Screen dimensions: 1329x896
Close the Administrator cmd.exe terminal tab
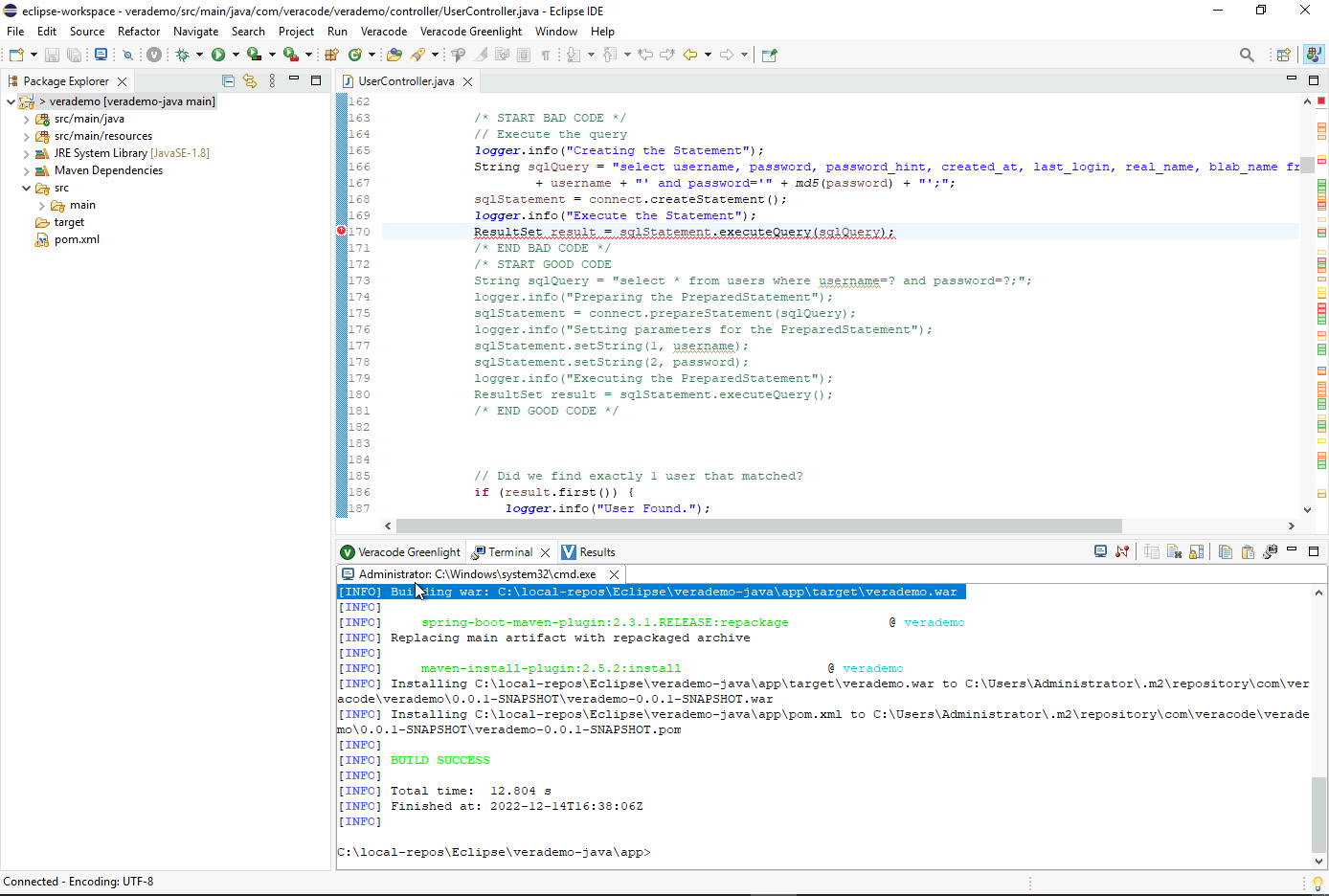pos(614,574)
